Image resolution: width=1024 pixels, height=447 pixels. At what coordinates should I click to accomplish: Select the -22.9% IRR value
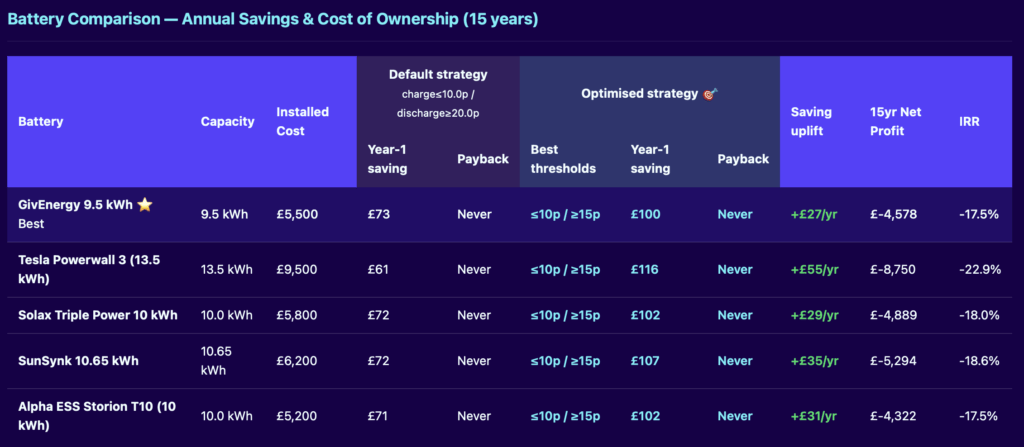click(978, 269)
